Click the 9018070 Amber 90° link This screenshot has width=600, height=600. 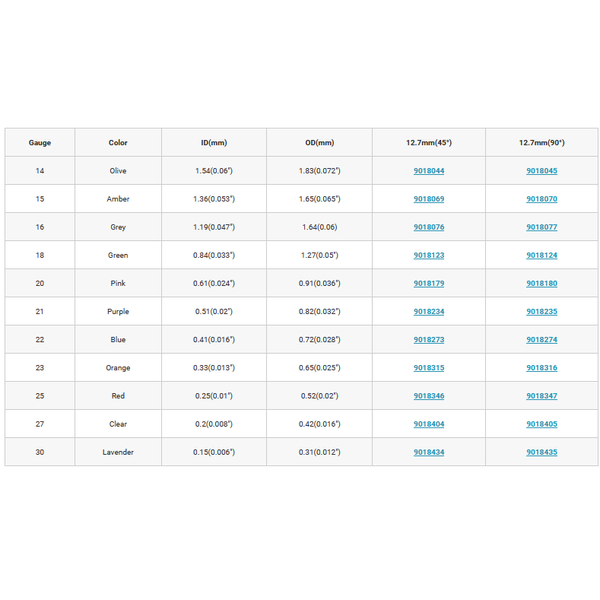[541, 199]
